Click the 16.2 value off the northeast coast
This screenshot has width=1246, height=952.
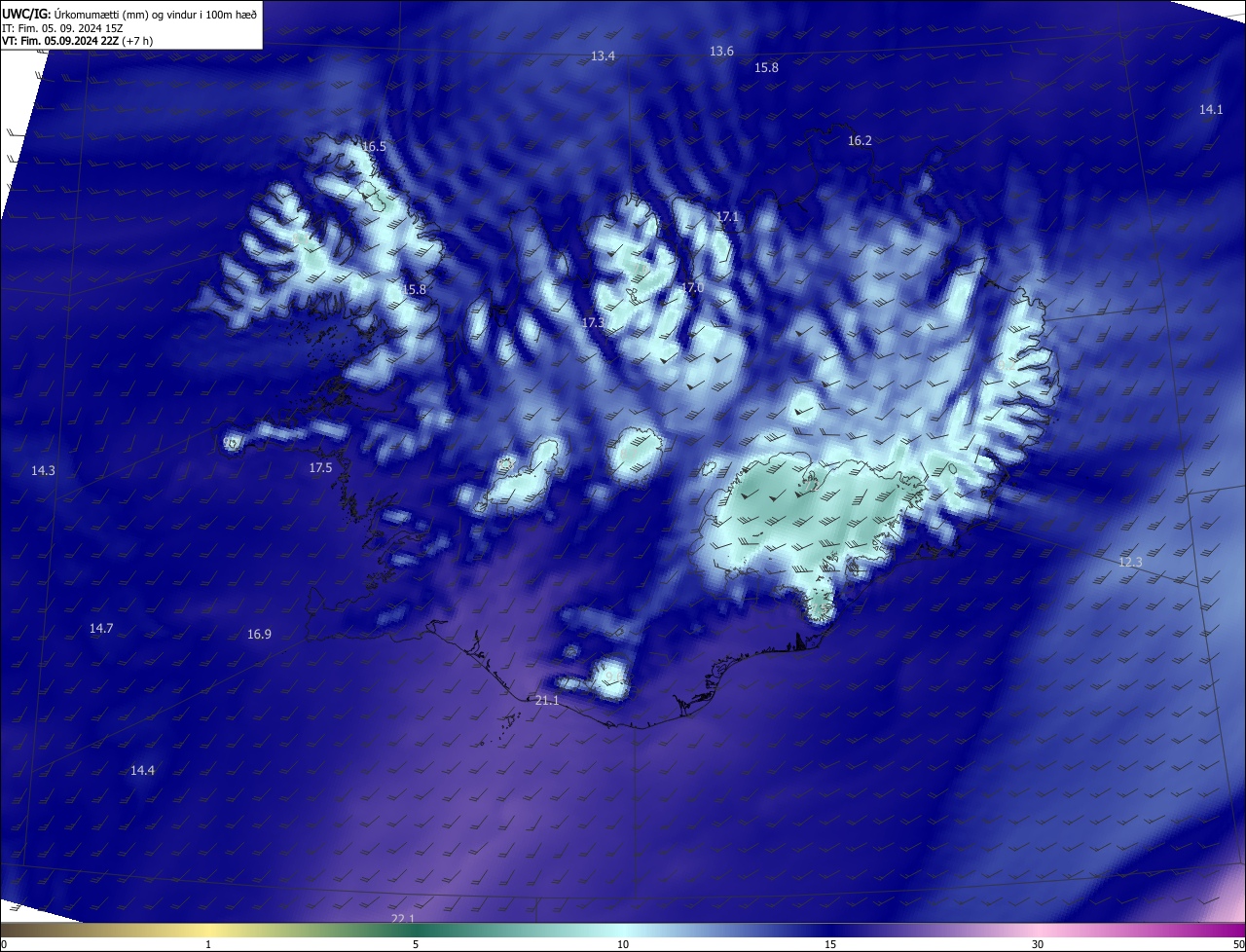pyautogui.click(x=860, y=140)
